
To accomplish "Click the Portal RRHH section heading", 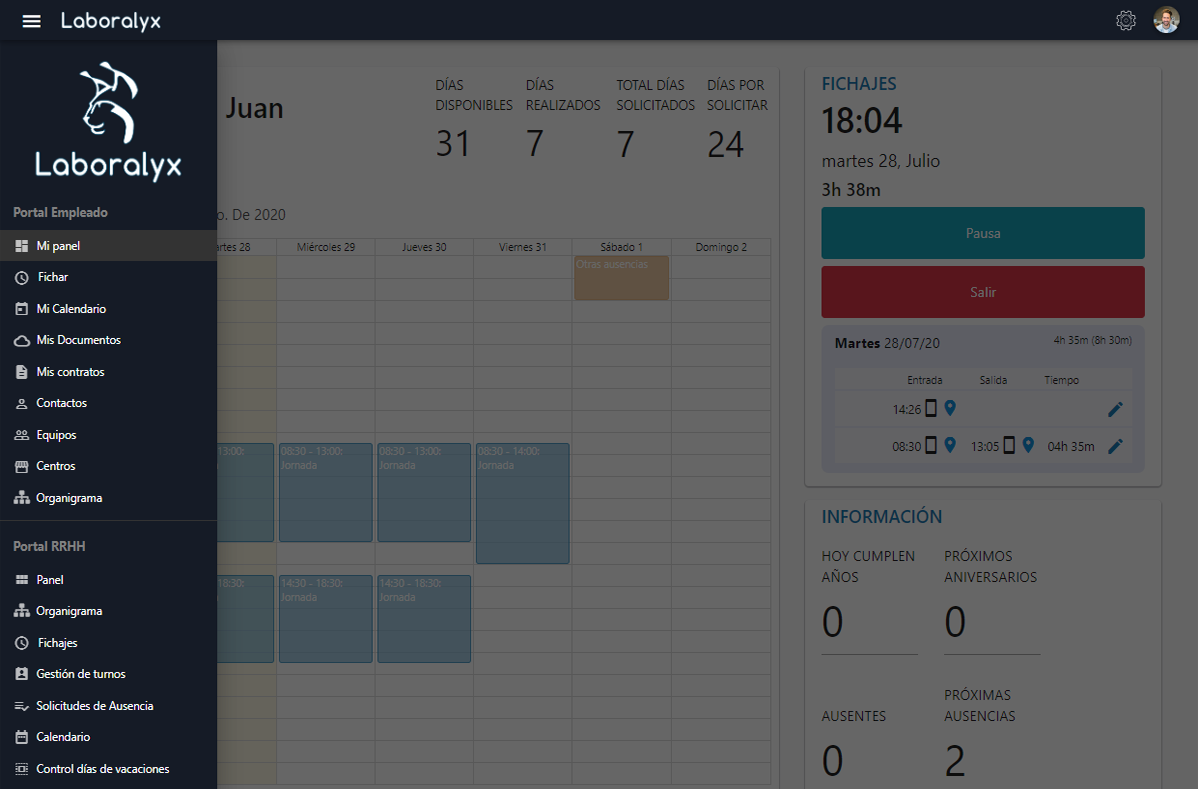I will [49, 546].
